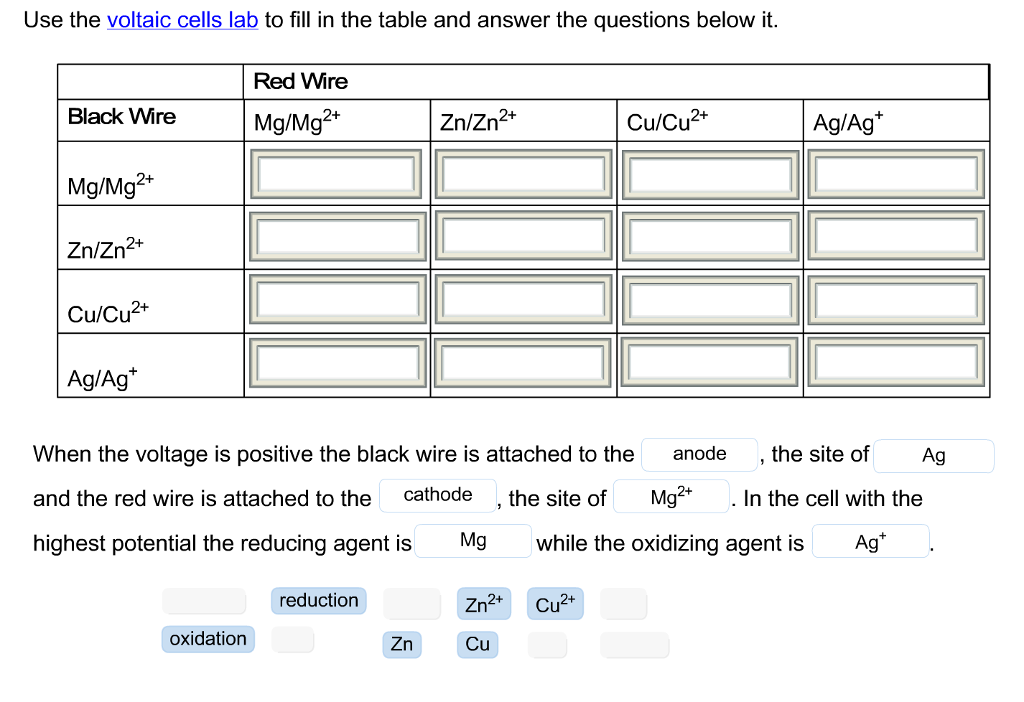The height and width of the screenshot is (702, 1024).
Task: Click the Ag answer box
Action: 934,456
